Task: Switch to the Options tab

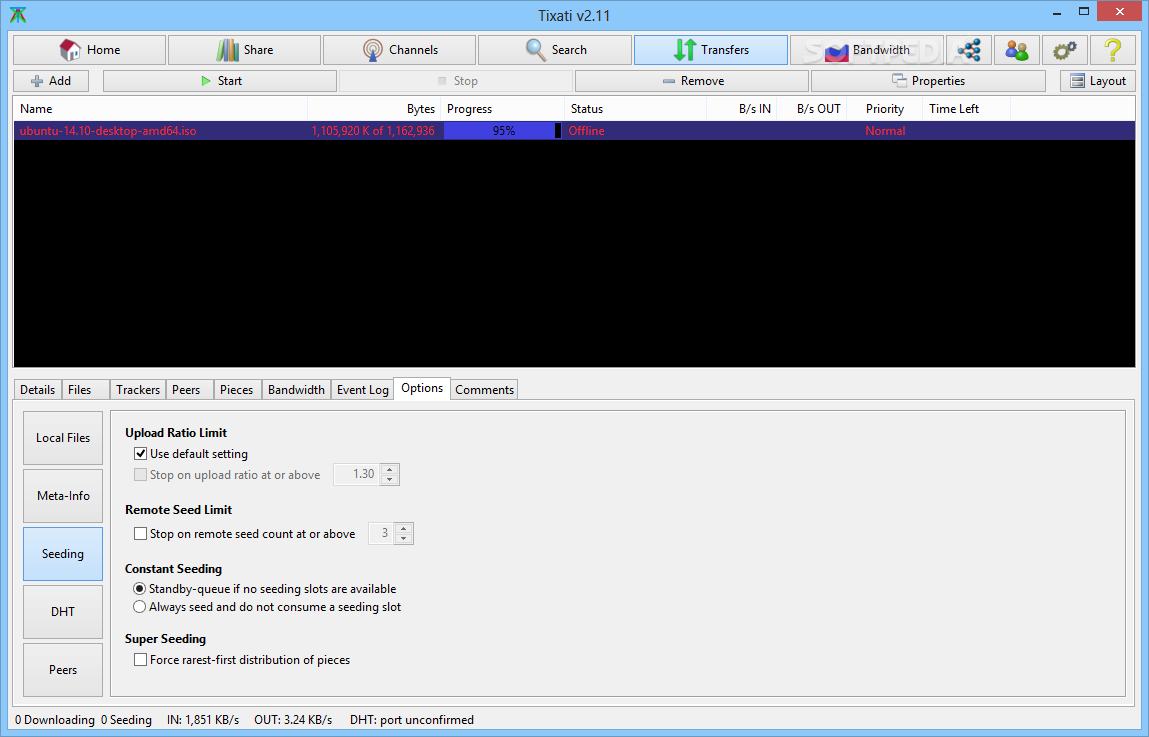Action: coord(422,388)
